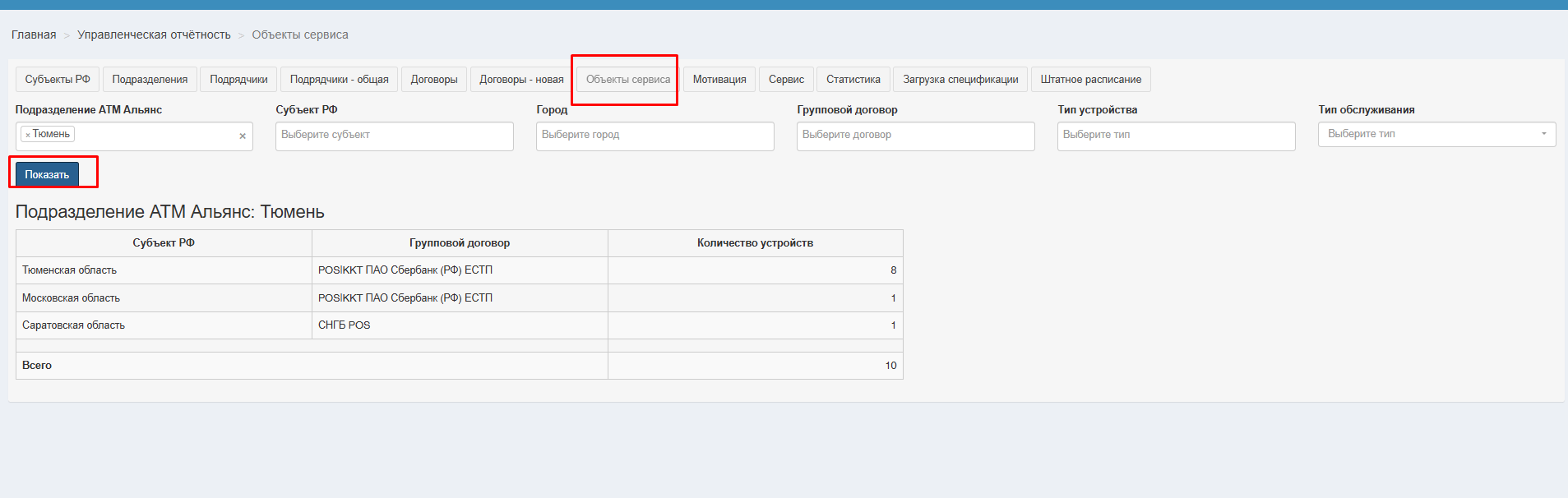Viewport: 1568px width, 498px height.
Task: Open the Субъект РФ selection field
Action: [394, 136]
